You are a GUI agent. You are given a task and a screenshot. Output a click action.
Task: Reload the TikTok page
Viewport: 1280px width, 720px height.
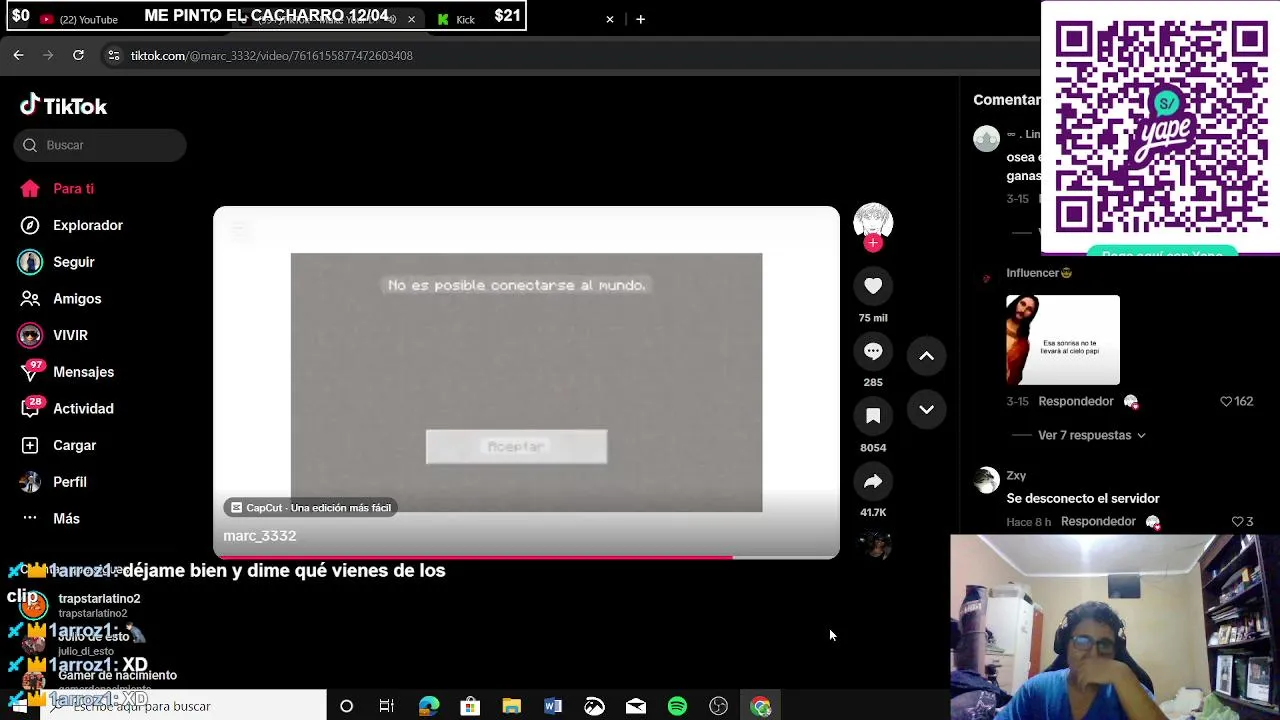click(78, 55)
